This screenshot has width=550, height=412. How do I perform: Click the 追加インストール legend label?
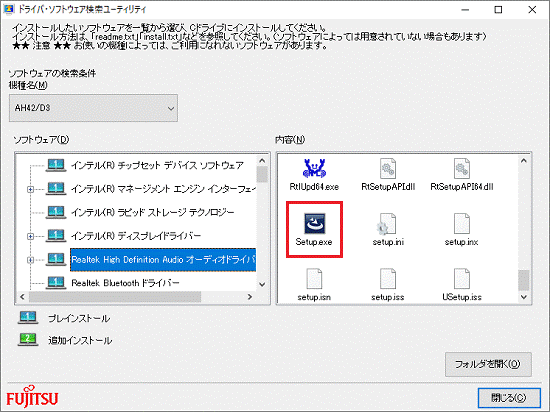tap(80, 340)
